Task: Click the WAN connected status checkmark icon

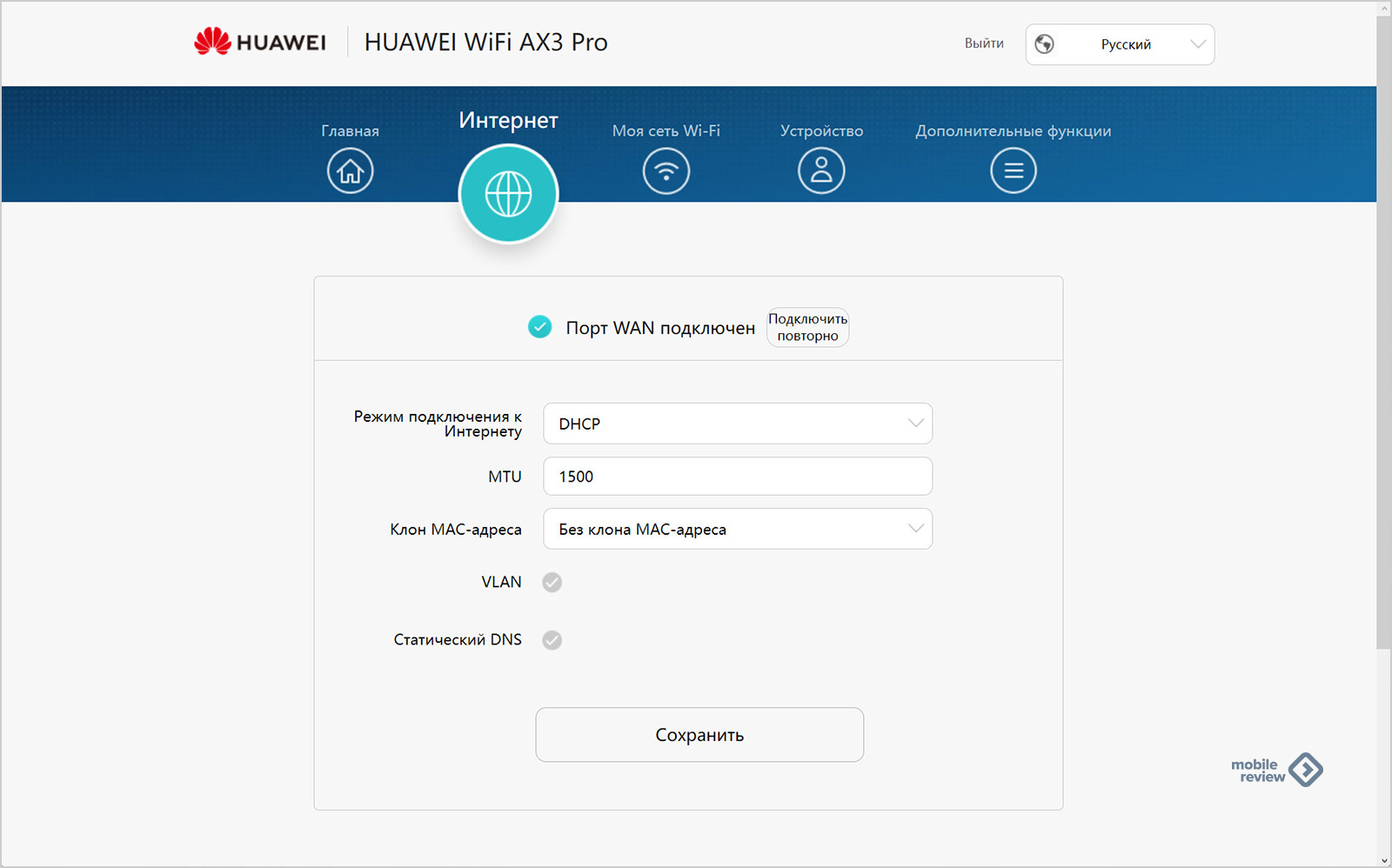Action: pyautogui.click(x=539, y=327)
